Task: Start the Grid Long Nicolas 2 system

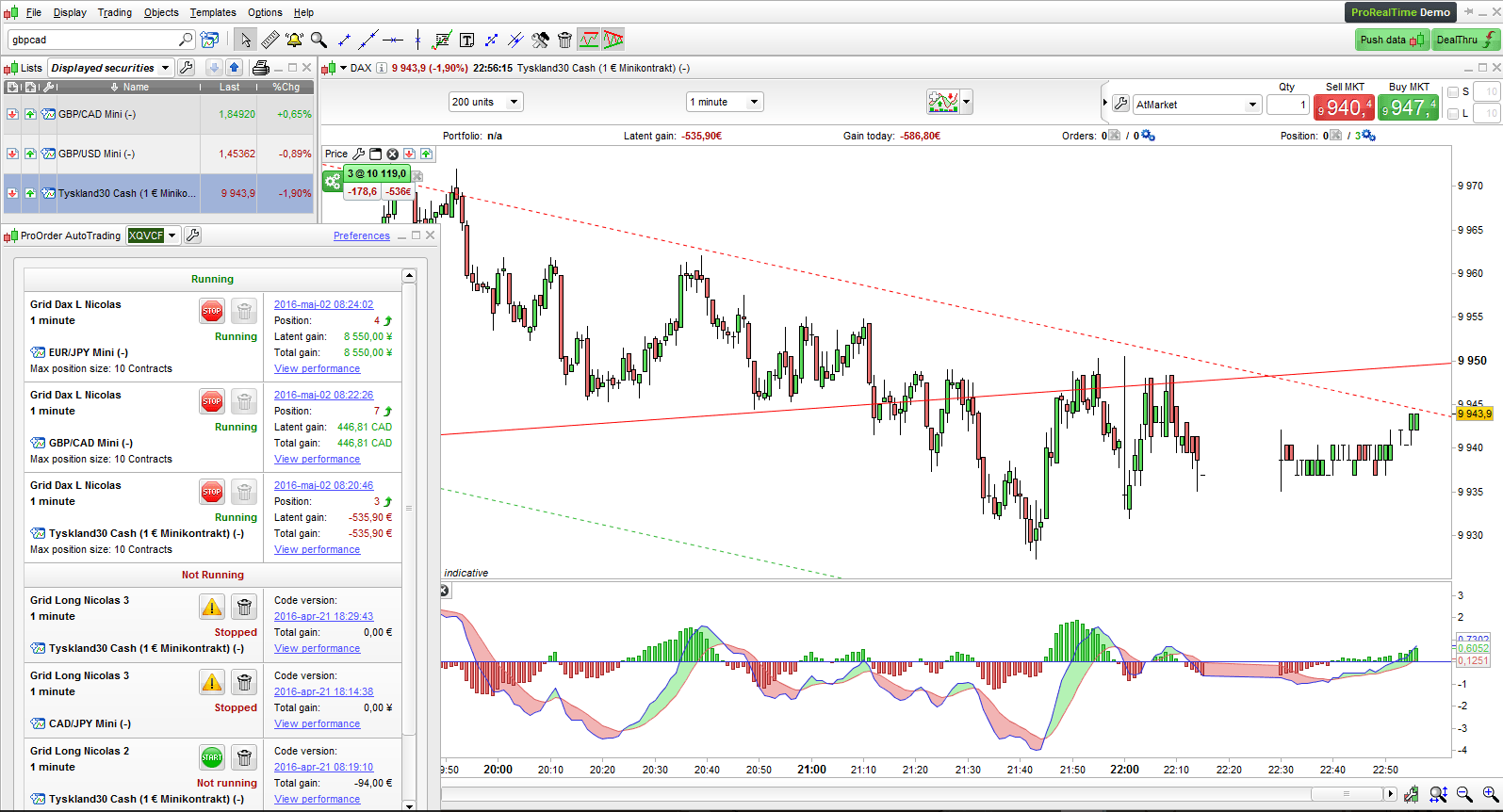Action: (x=212, y=757)
